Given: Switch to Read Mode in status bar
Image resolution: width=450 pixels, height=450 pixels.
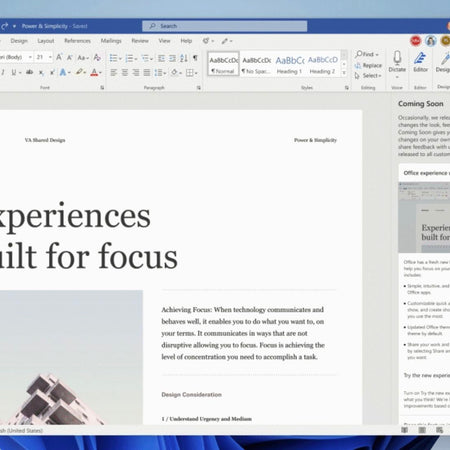Looking at the screenshot, I should 404,430.
